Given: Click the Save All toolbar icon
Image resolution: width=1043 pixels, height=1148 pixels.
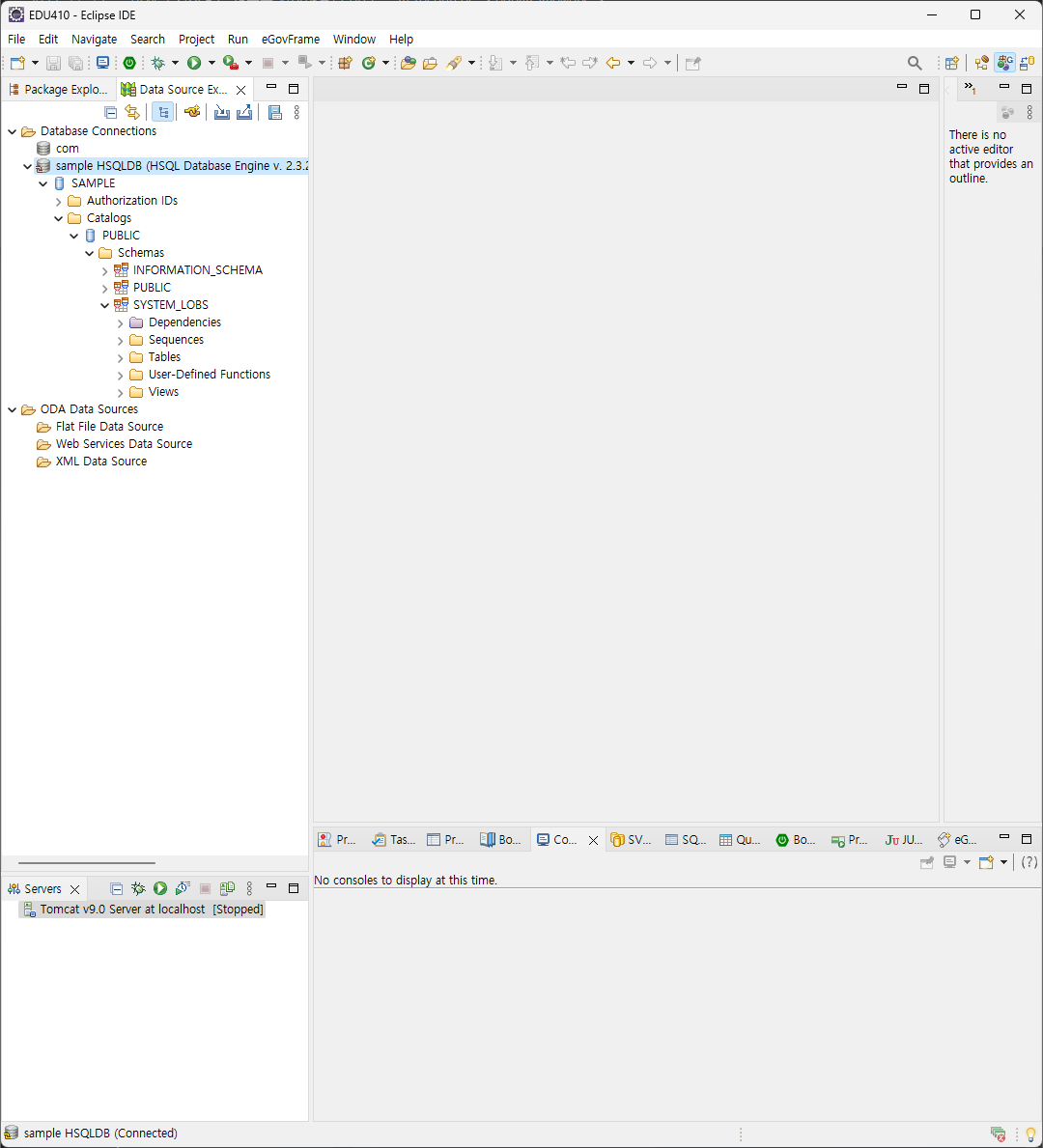Looking at the screenshot, I should 75,63.
